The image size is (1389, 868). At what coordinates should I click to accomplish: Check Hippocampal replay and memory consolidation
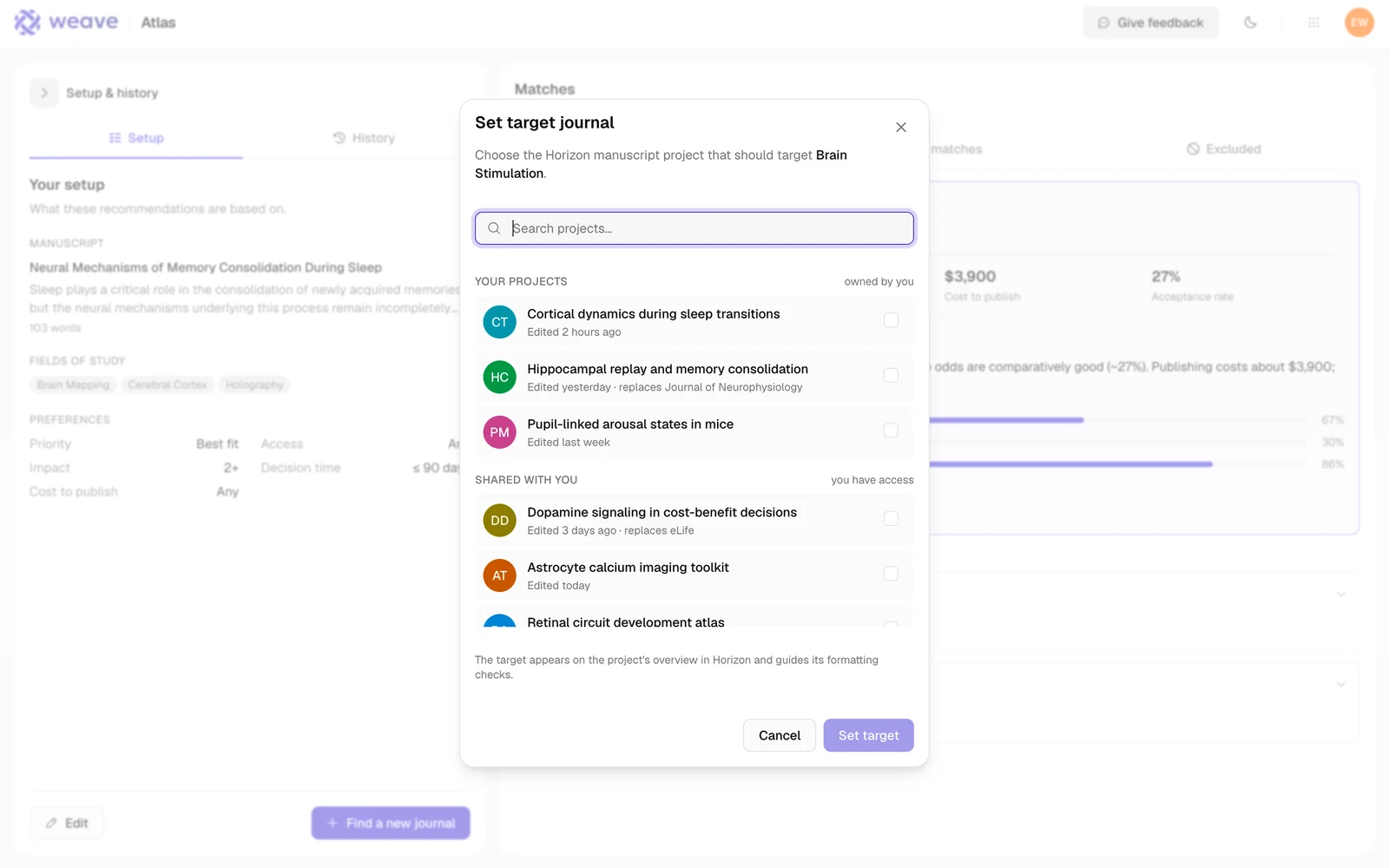891,375
